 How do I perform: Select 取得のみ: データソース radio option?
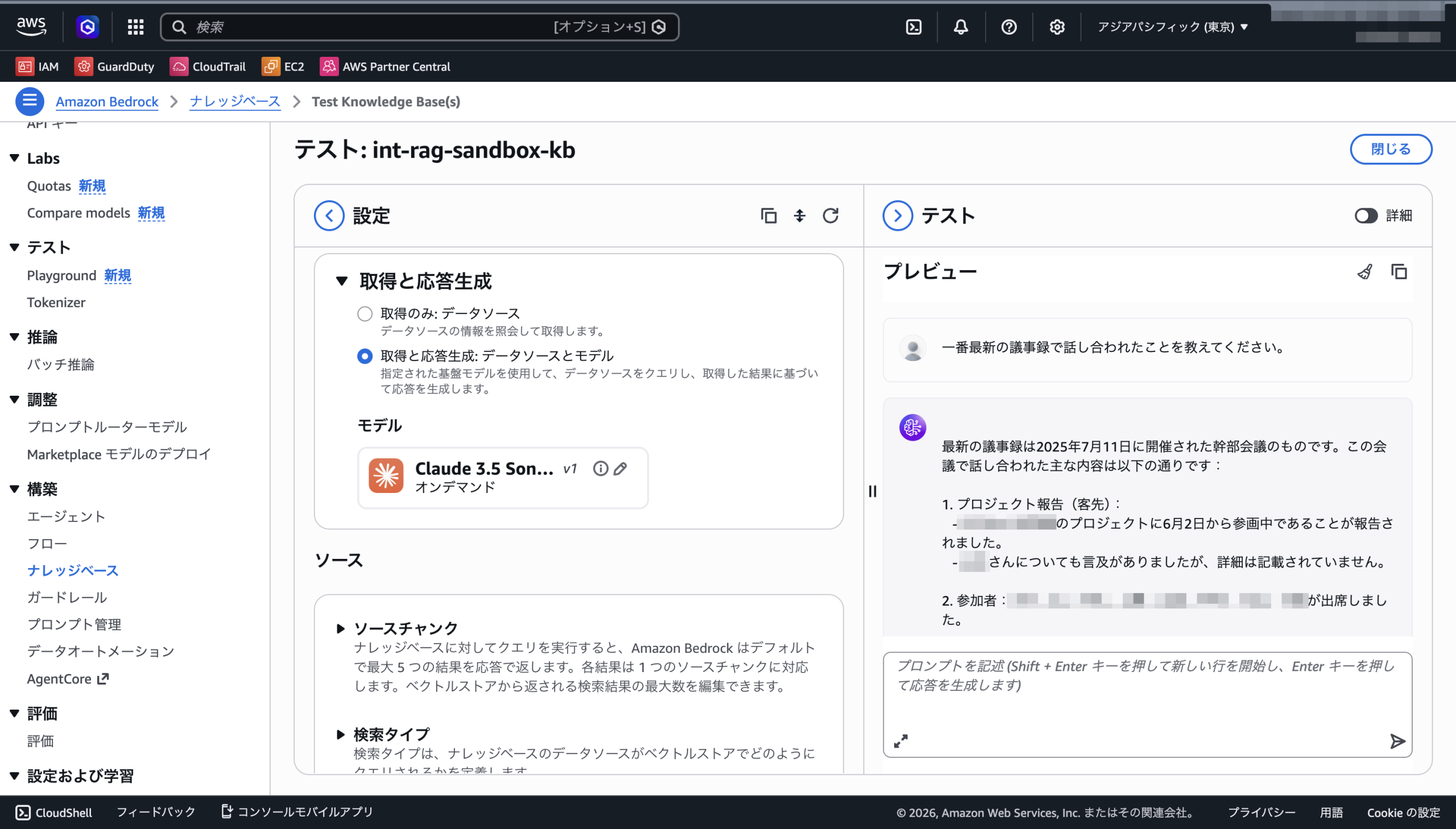(x=365, y=314)
